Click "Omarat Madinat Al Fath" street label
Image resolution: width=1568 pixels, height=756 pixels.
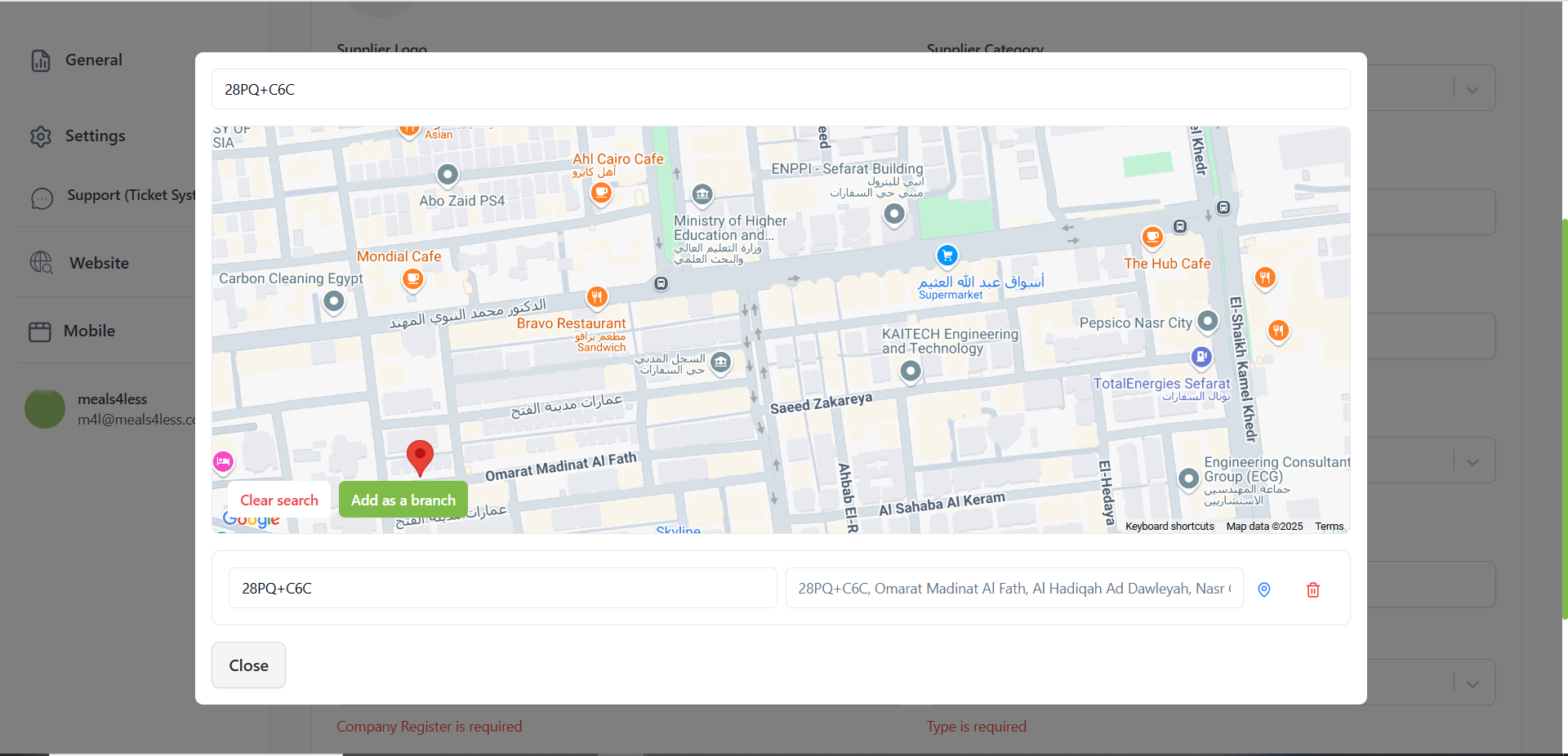click(x=561, y=467)
